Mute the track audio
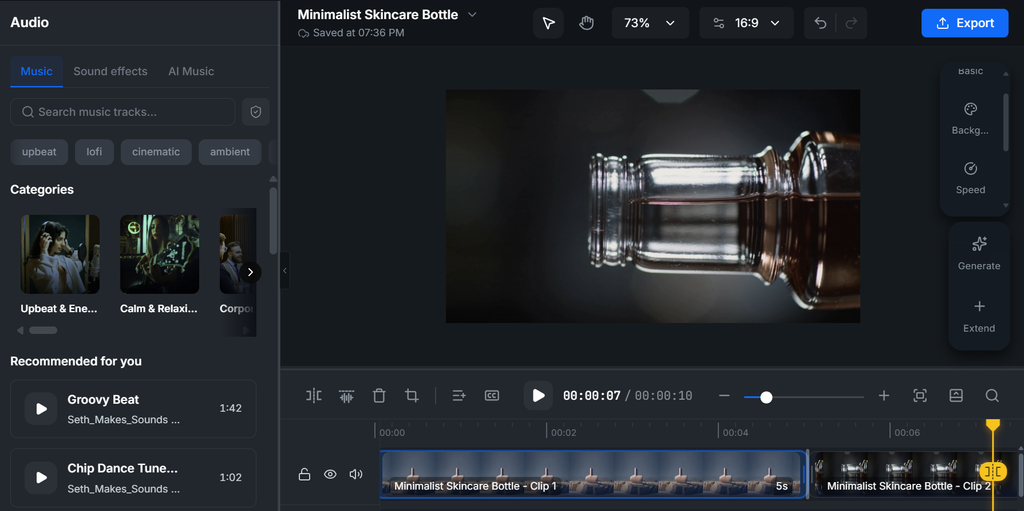 pos(356,474)
